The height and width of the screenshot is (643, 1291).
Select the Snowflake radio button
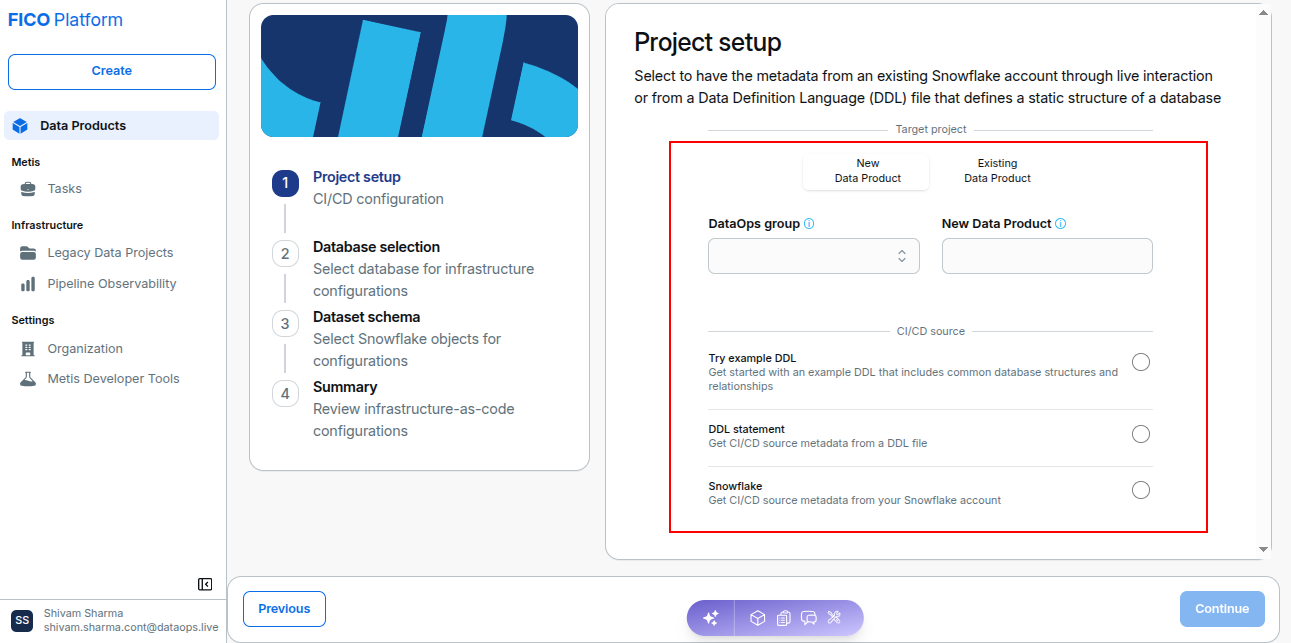(x=1141, y=490)
